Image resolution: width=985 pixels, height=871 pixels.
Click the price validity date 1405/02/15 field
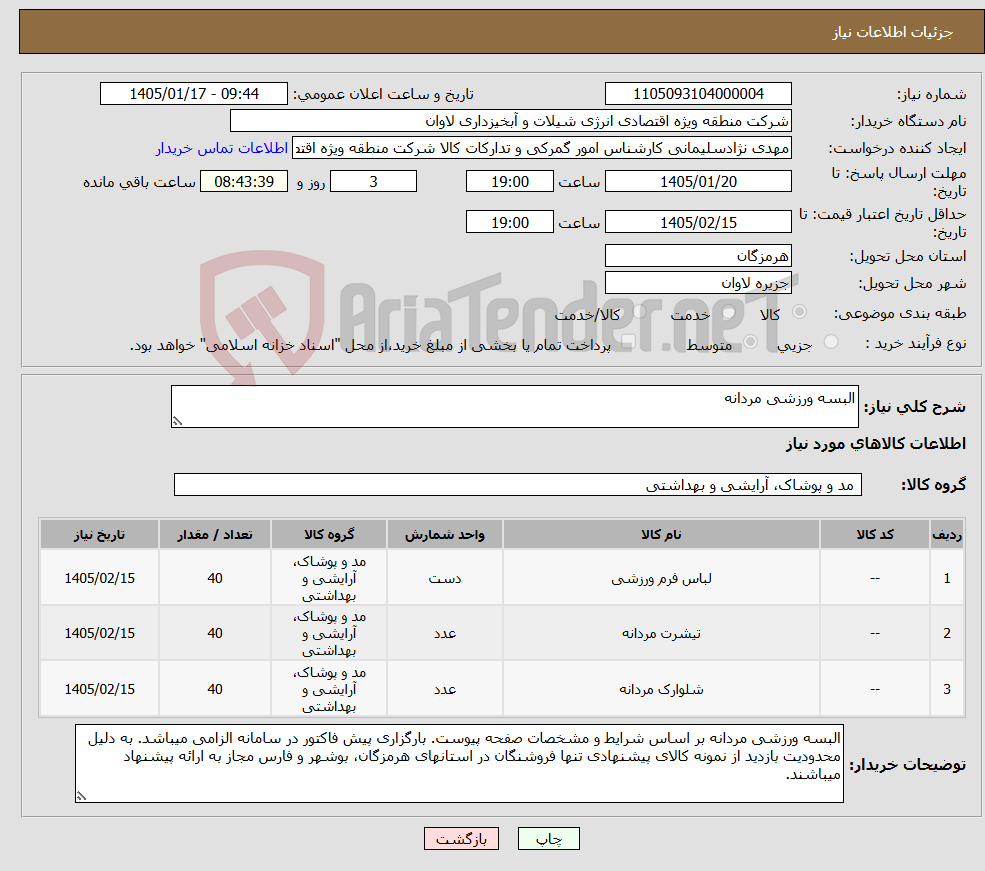(698, 222)
